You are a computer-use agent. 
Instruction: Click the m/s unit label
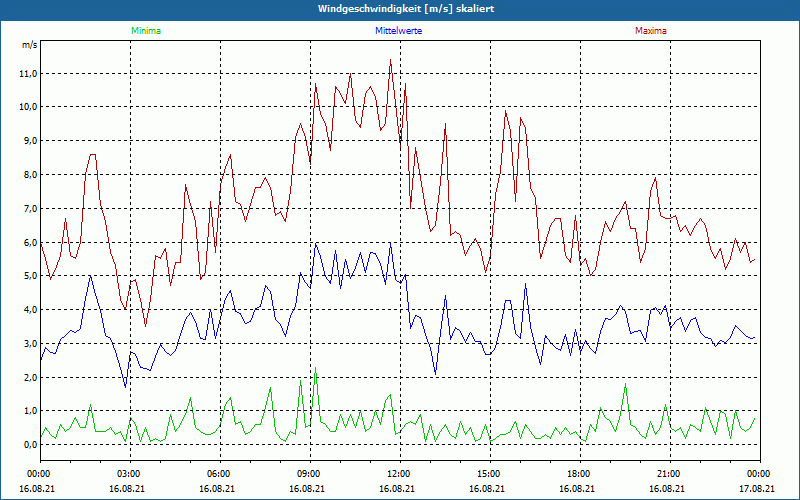(29, 45)
